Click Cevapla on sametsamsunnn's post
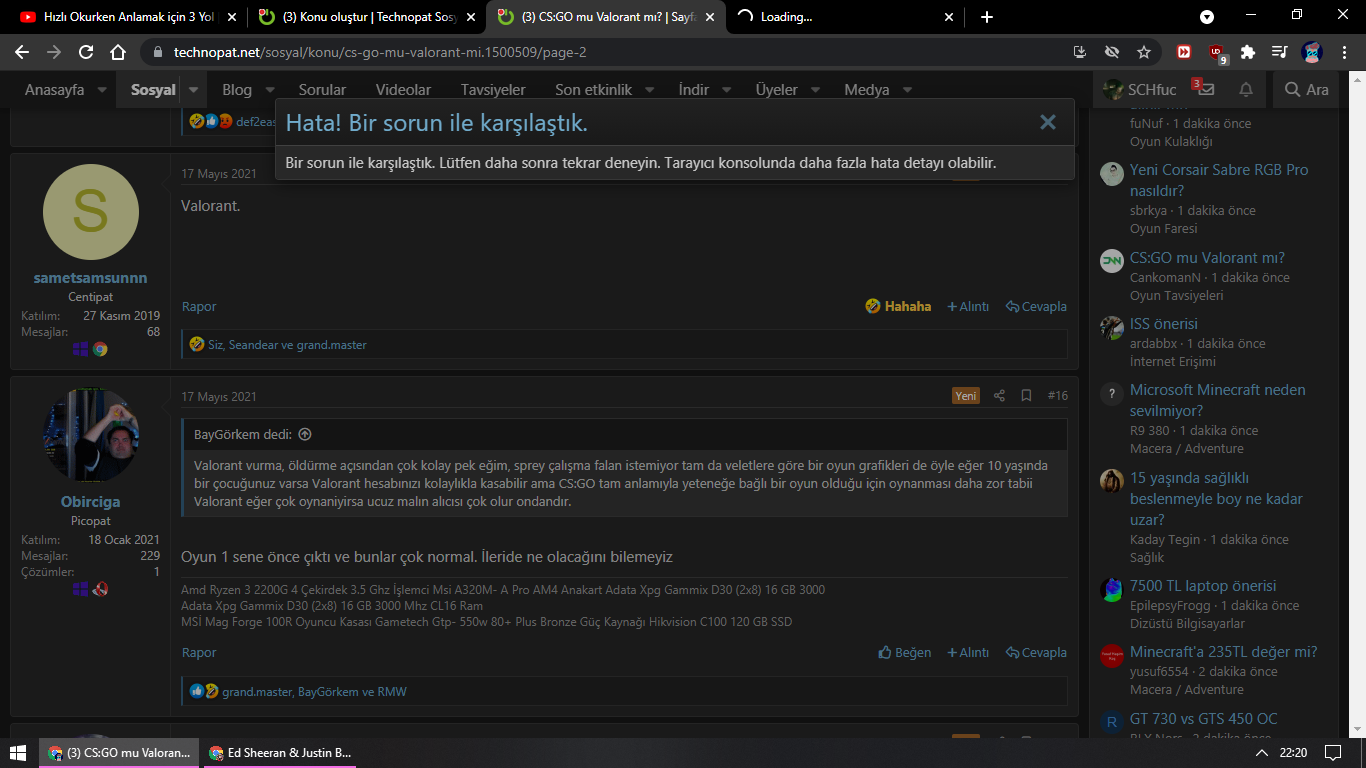Image resolution: width=1366 pixels, height=768 pixels. click(1036, 306)
